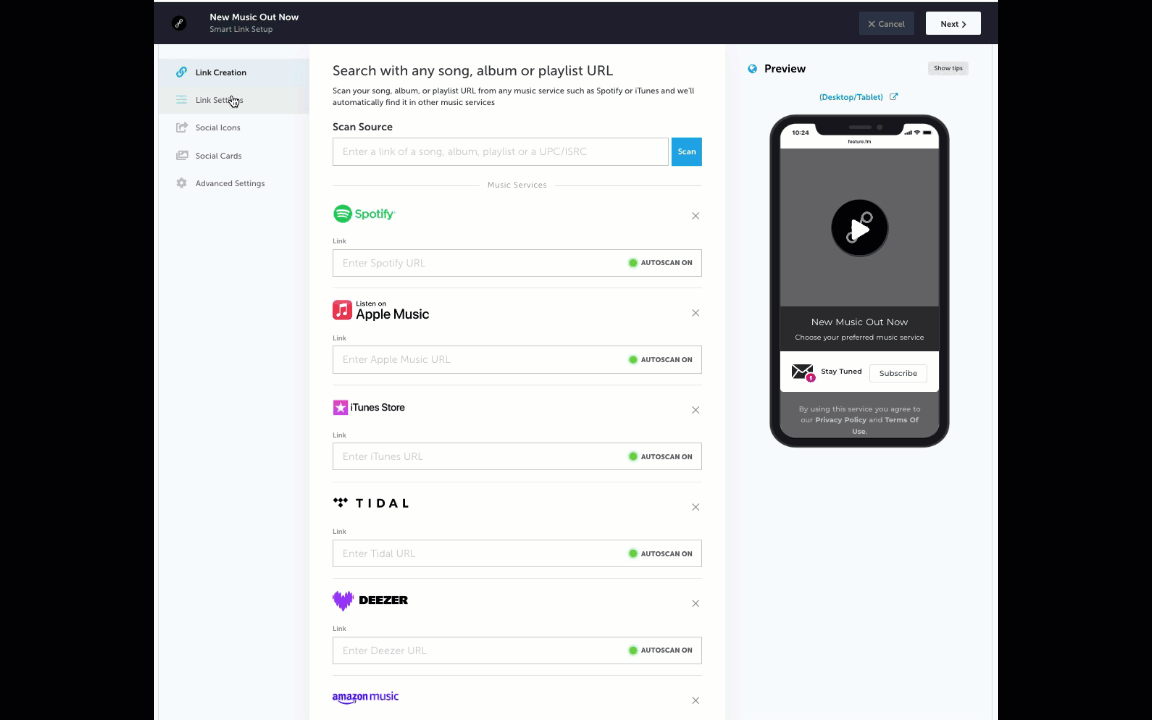Open desktop preview via external link icon
The image size is (1152, 720).
coord(893,96)
